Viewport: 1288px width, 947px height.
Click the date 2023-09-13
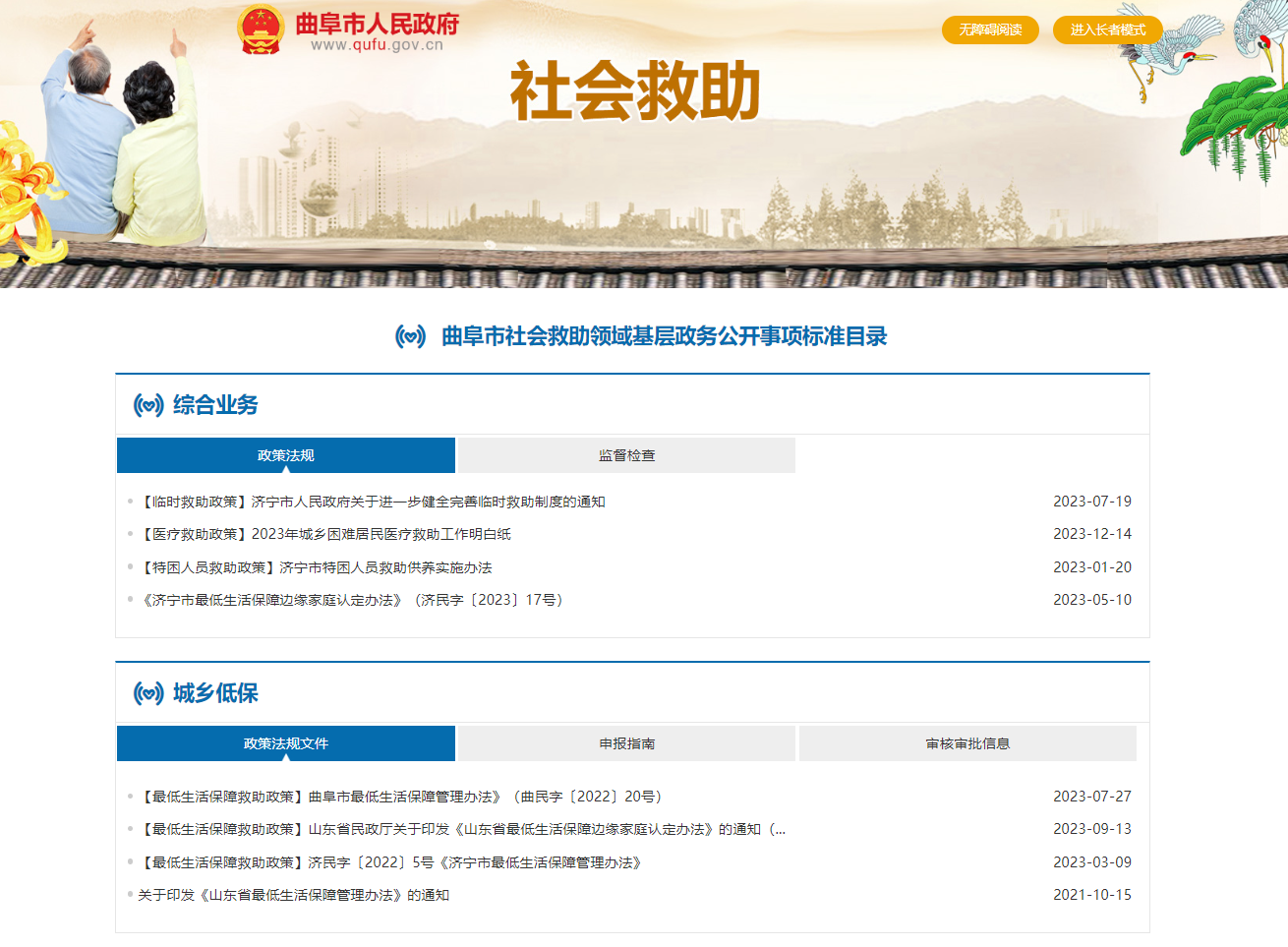tap(1092, 829)
